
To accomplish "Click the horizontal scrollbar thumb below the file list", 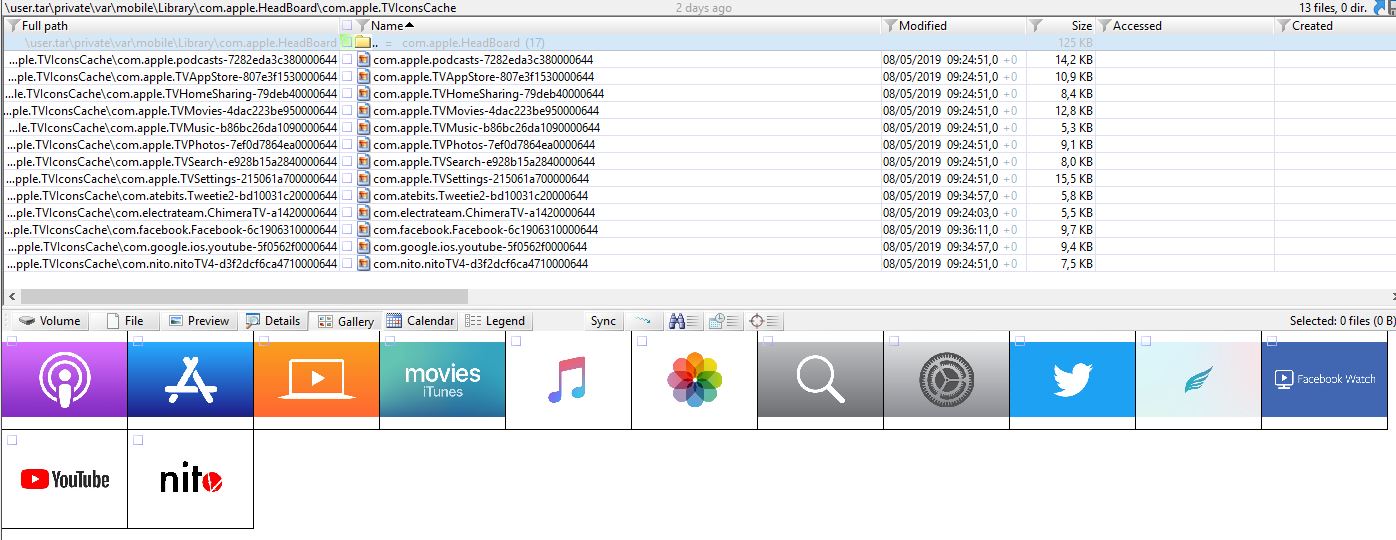I will 244,297.
